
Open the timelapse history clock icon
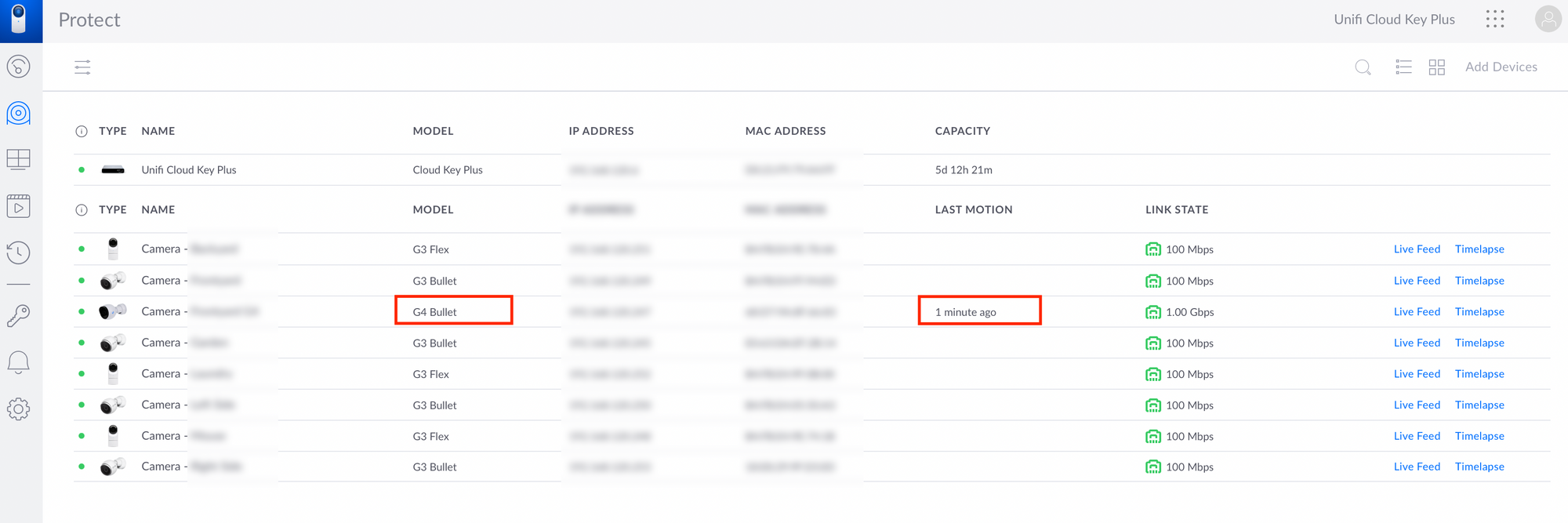[x=19, y=252]
